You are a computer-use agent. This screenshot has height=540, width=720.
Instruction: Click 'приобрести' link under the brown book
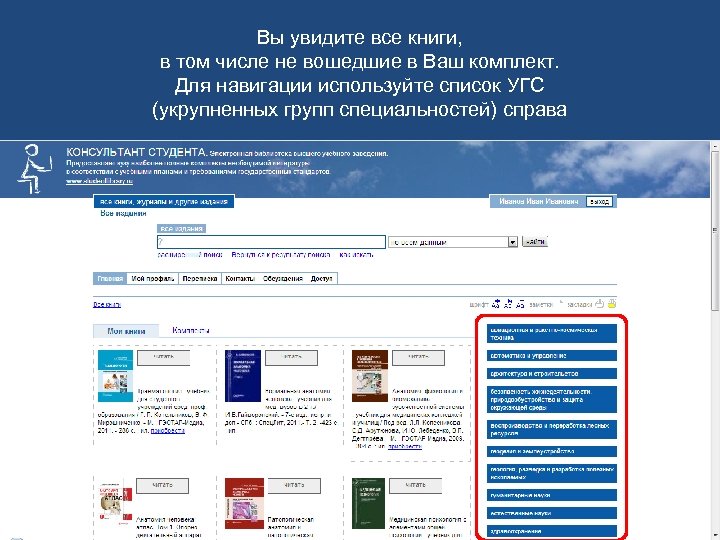[x=405, y=446]
